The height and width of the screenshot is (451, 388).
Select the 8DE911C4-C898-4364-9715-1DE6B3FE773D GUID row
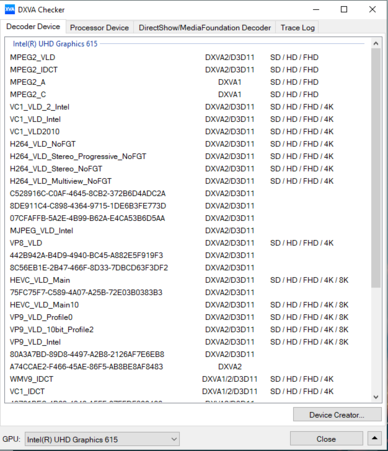188,206
